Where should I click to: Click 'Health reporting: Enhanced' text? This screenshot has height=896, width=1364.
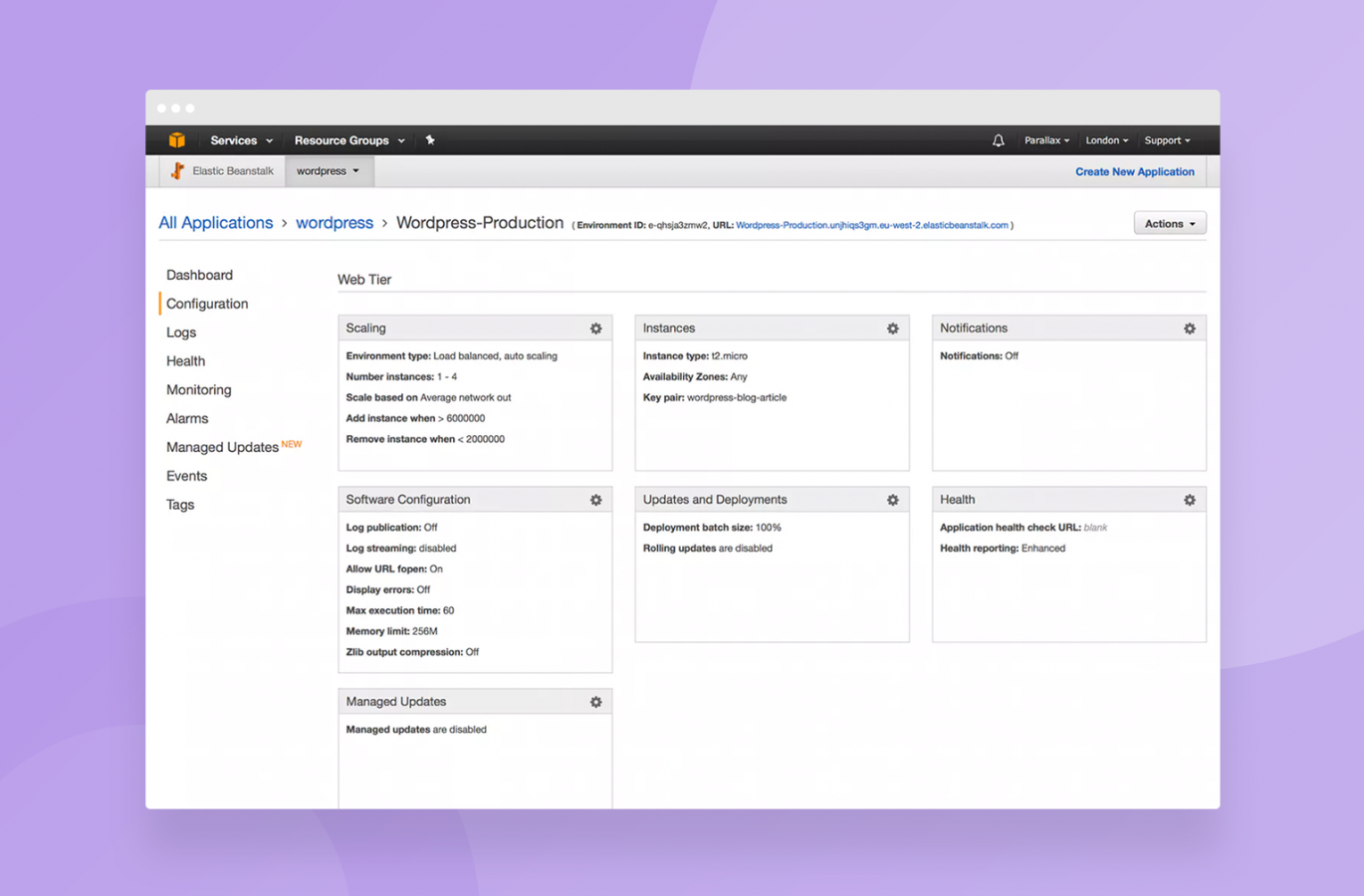pos(1003,549)
